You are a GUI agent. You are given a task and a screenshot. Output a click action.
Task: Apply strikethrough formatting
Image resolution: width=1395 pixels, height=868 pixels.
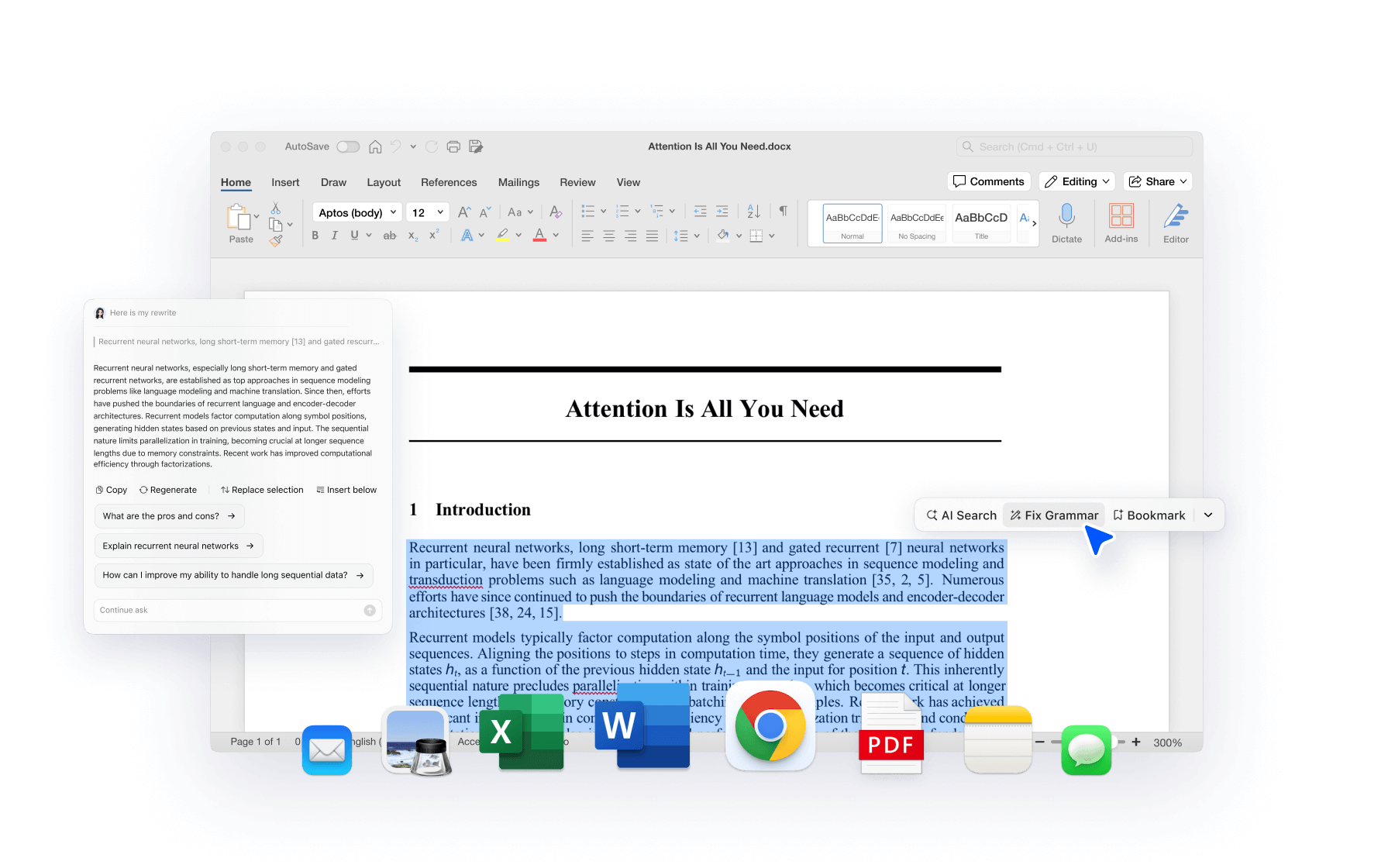click(x=390, y=236)
